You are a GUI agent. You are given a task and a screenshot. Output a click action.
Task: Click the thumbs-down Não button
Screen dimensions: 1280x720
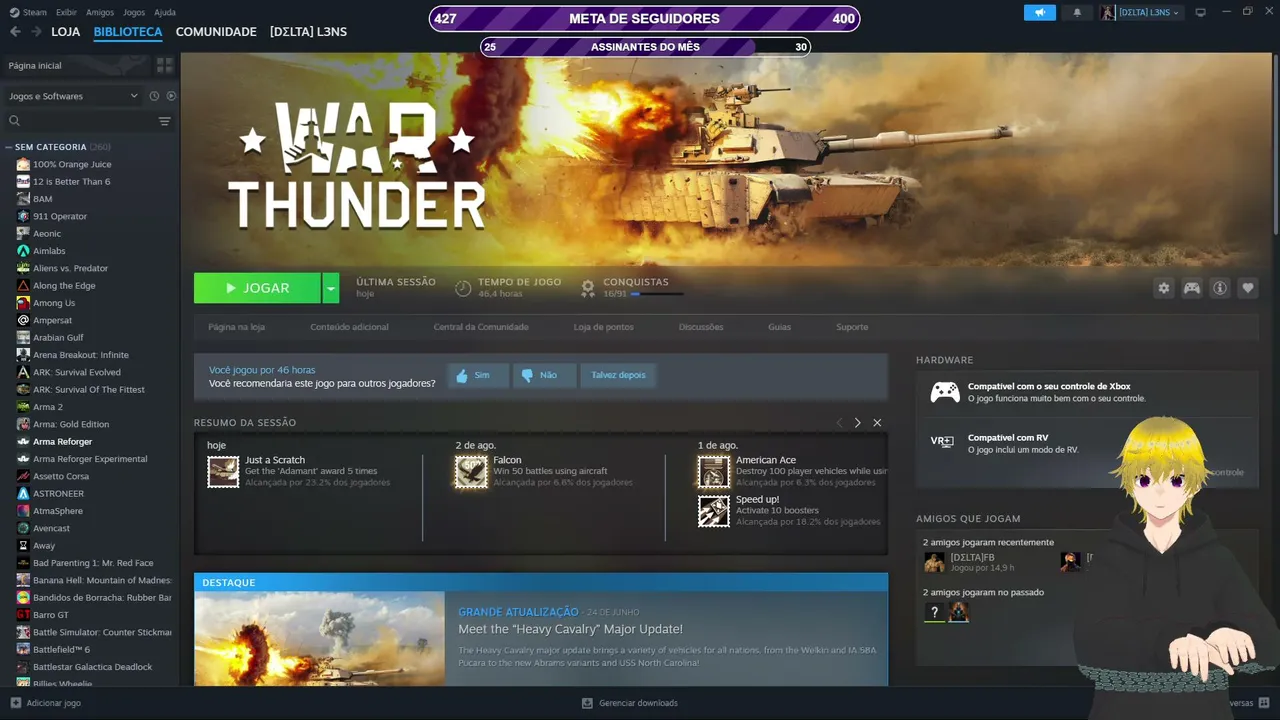544,375
